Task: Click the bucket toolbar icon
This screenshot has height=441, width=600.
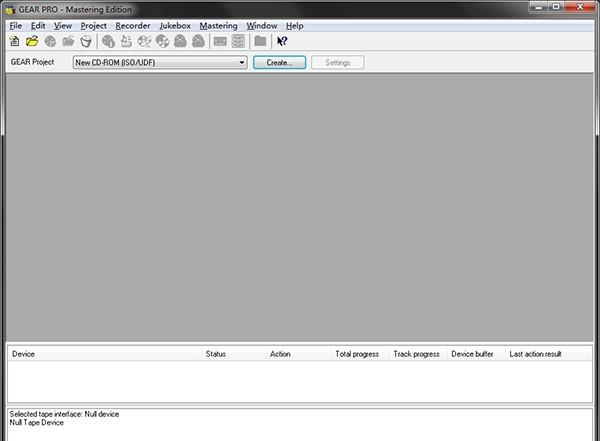Action: (x=86, y=41)
